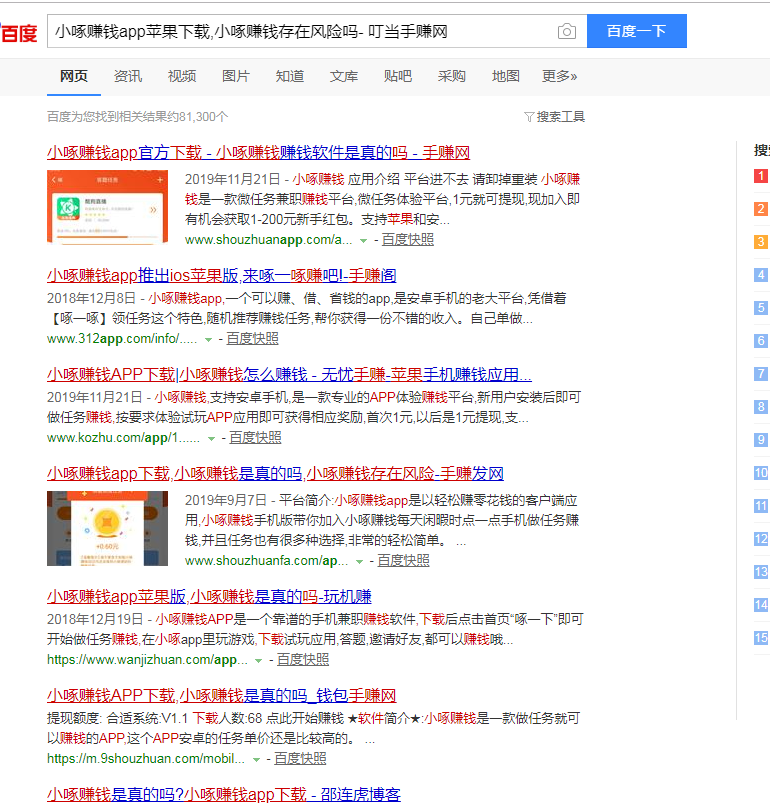Viewport: 770px width, 807px height.
Task: Click hot search rank 5 badge
Action: (x=761, y=308)
